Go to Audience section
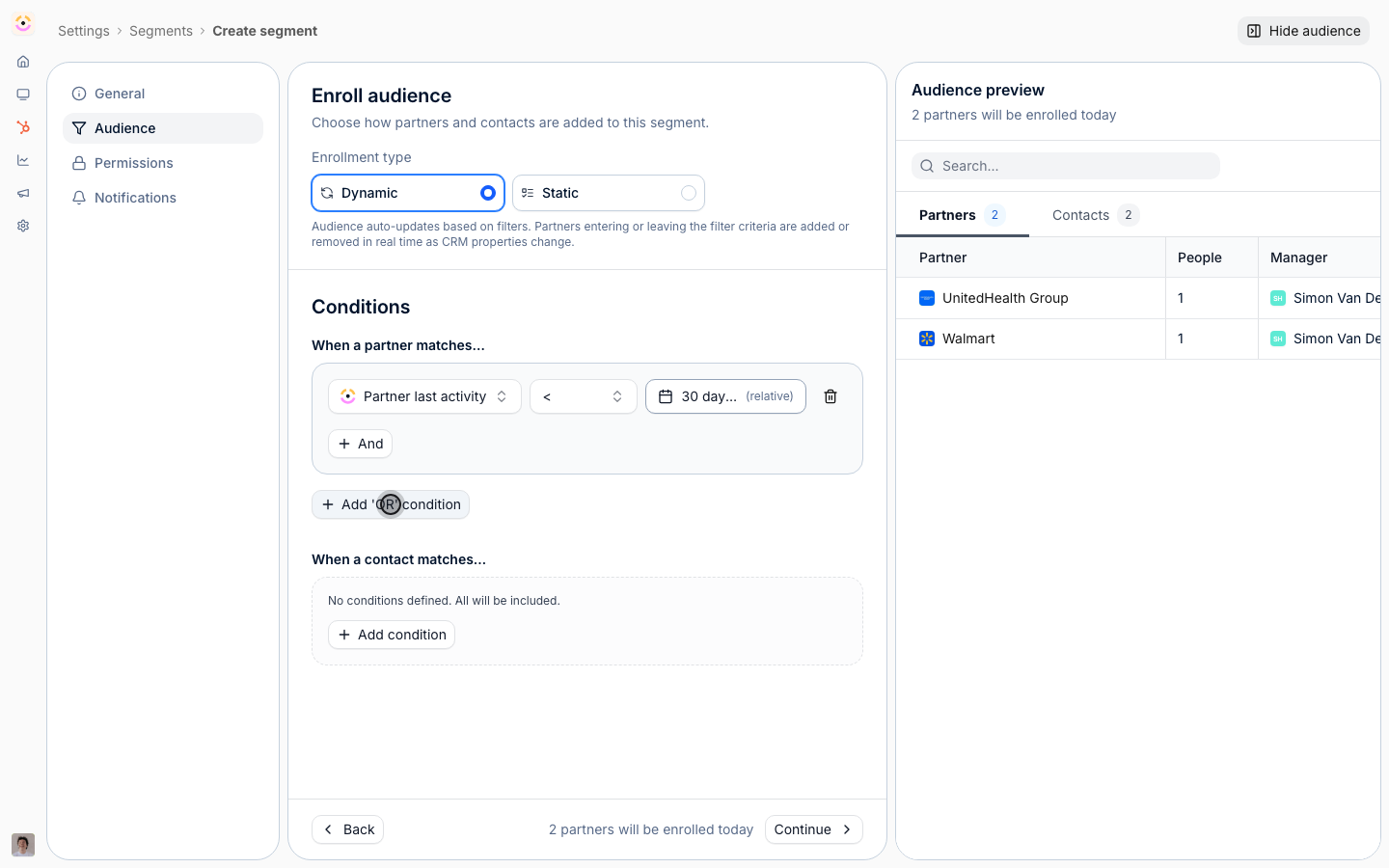This screenshot has width=1389, height=868. [x=163, y=128]
